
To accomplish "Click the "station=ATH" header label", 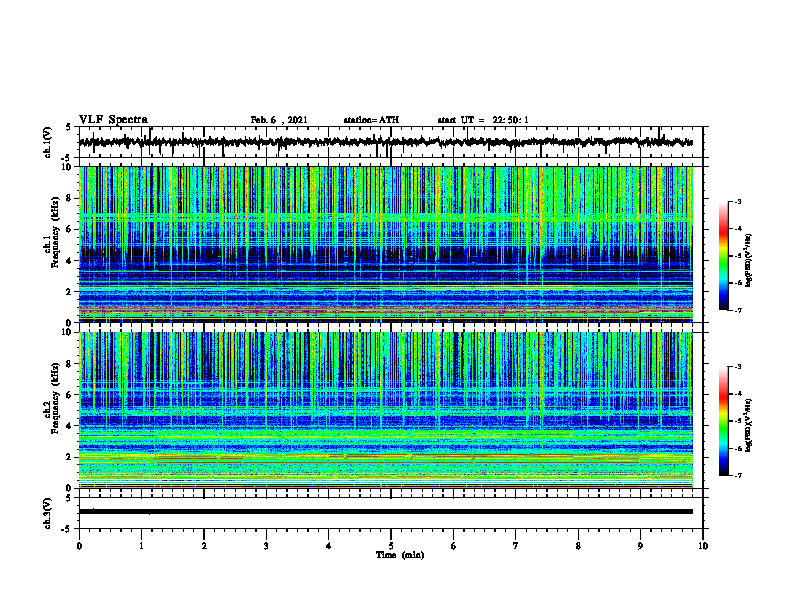I will [371, 120].
